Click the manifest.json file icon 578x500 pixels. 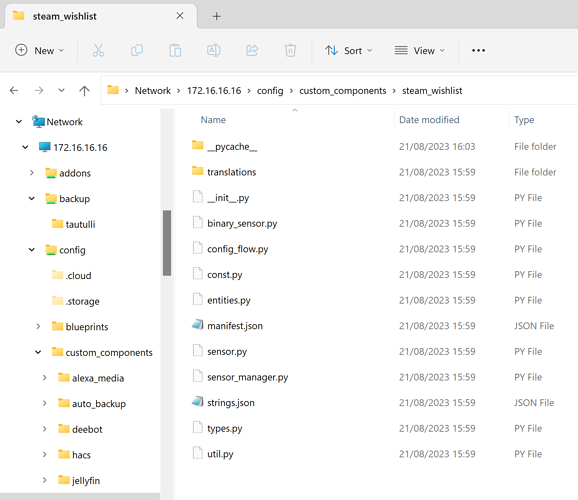click(x=198, y=325)
